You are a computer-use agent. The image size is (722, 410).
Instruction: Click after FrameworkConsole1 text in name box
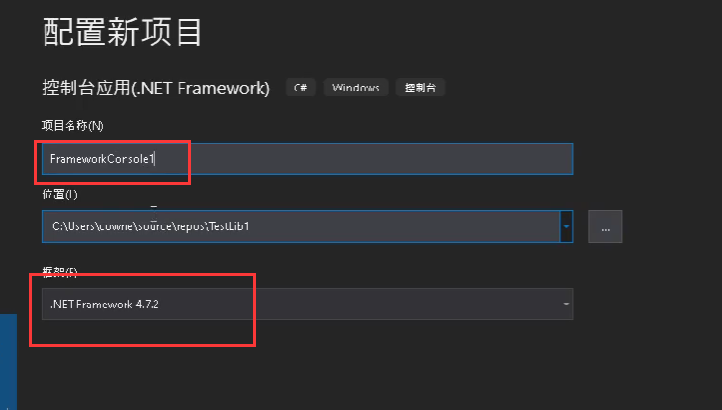(155, 159)
